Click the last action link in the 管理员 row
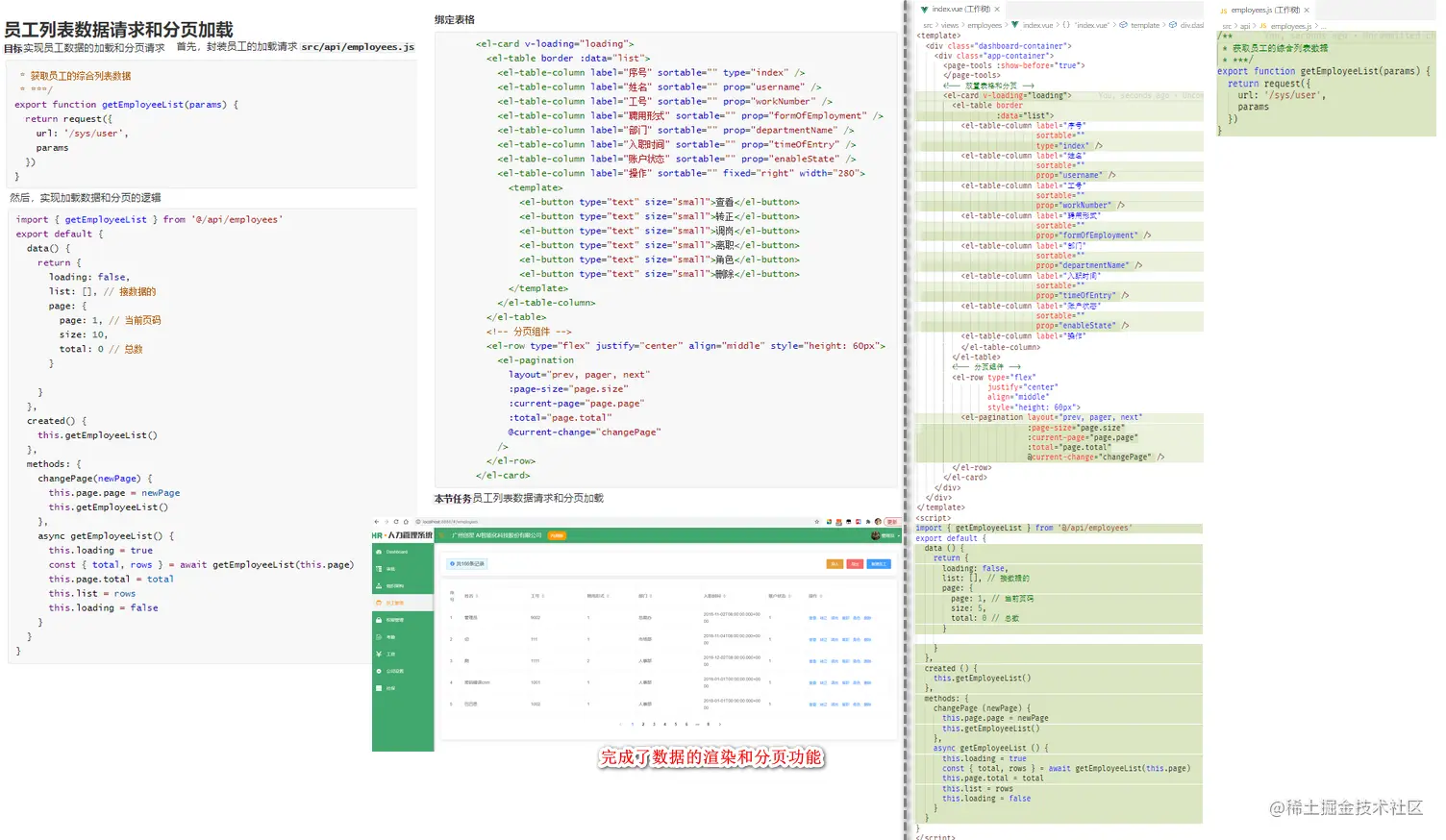 [x=867, y=618]
